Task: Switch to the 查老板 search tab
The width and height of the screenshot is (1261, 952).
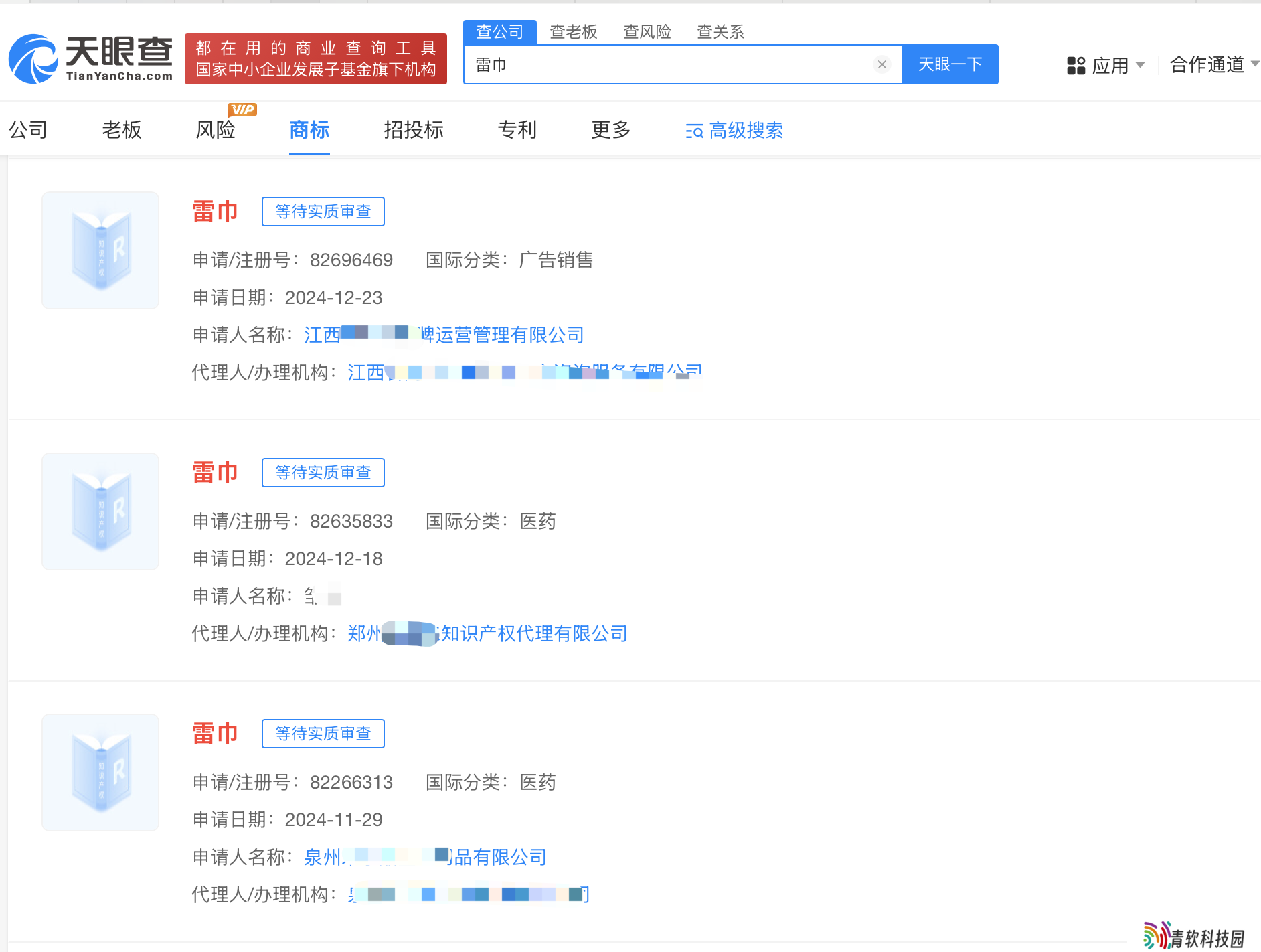Action: click(573, 32)
